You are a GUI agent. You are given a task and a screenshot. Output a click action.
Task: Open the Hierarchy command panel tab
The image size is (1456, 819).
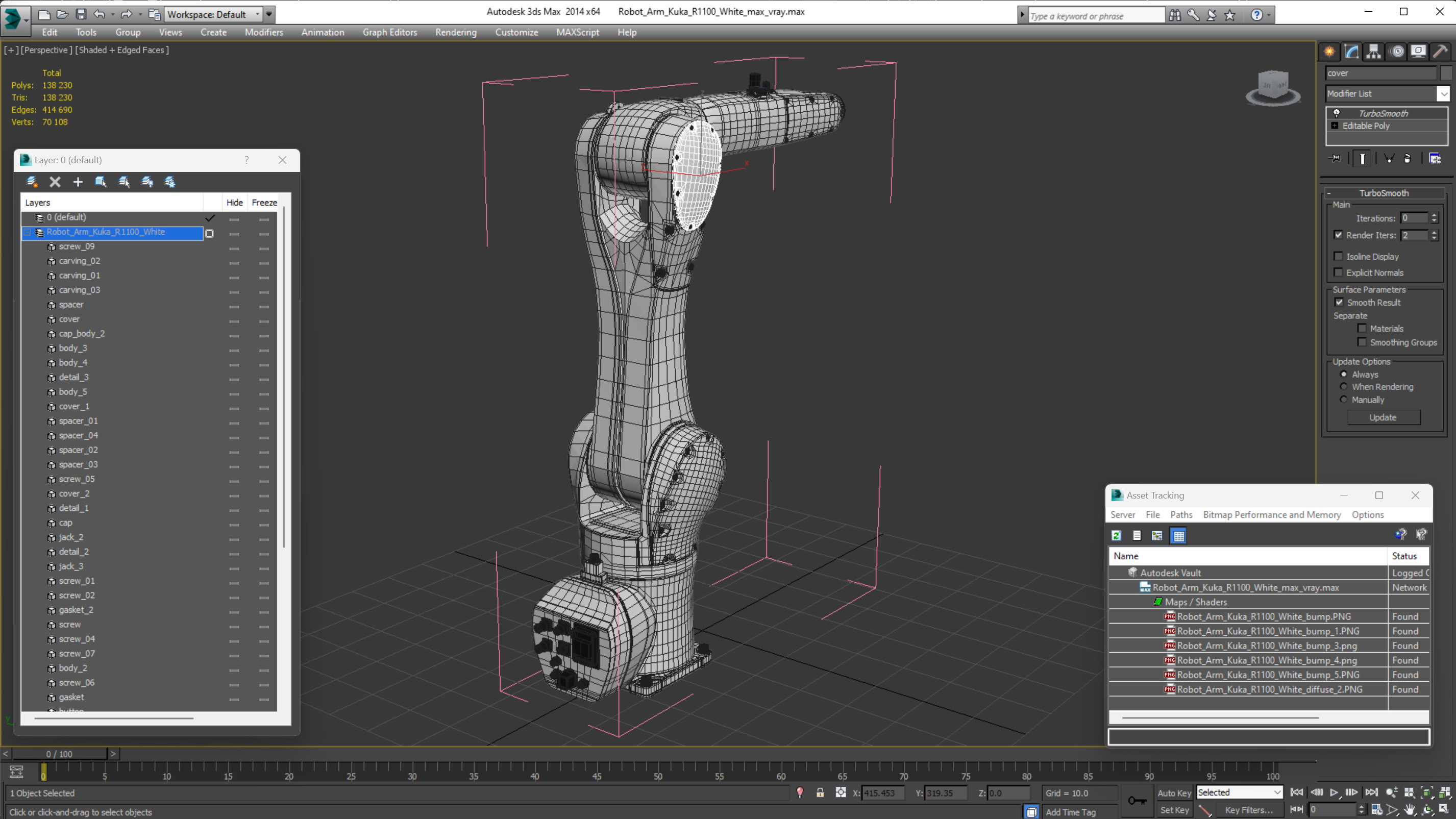1373,52
